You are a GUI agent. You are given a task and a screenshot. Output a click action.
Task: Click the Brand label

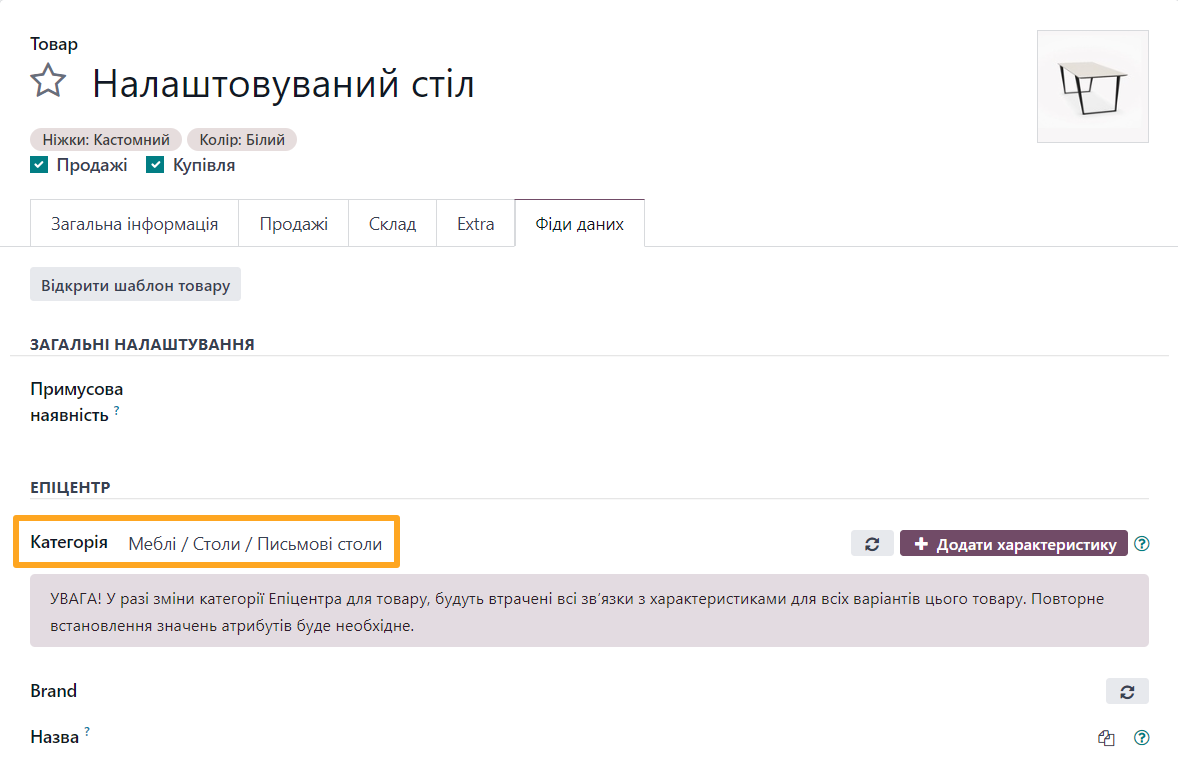click(x=53, y=691)
